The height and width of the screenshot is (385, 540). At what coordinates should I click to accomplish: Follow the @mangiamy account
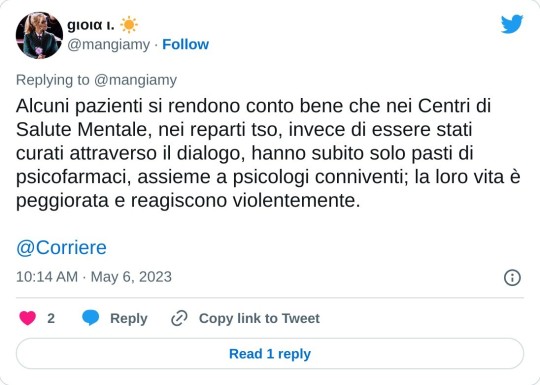pos(185,44)
